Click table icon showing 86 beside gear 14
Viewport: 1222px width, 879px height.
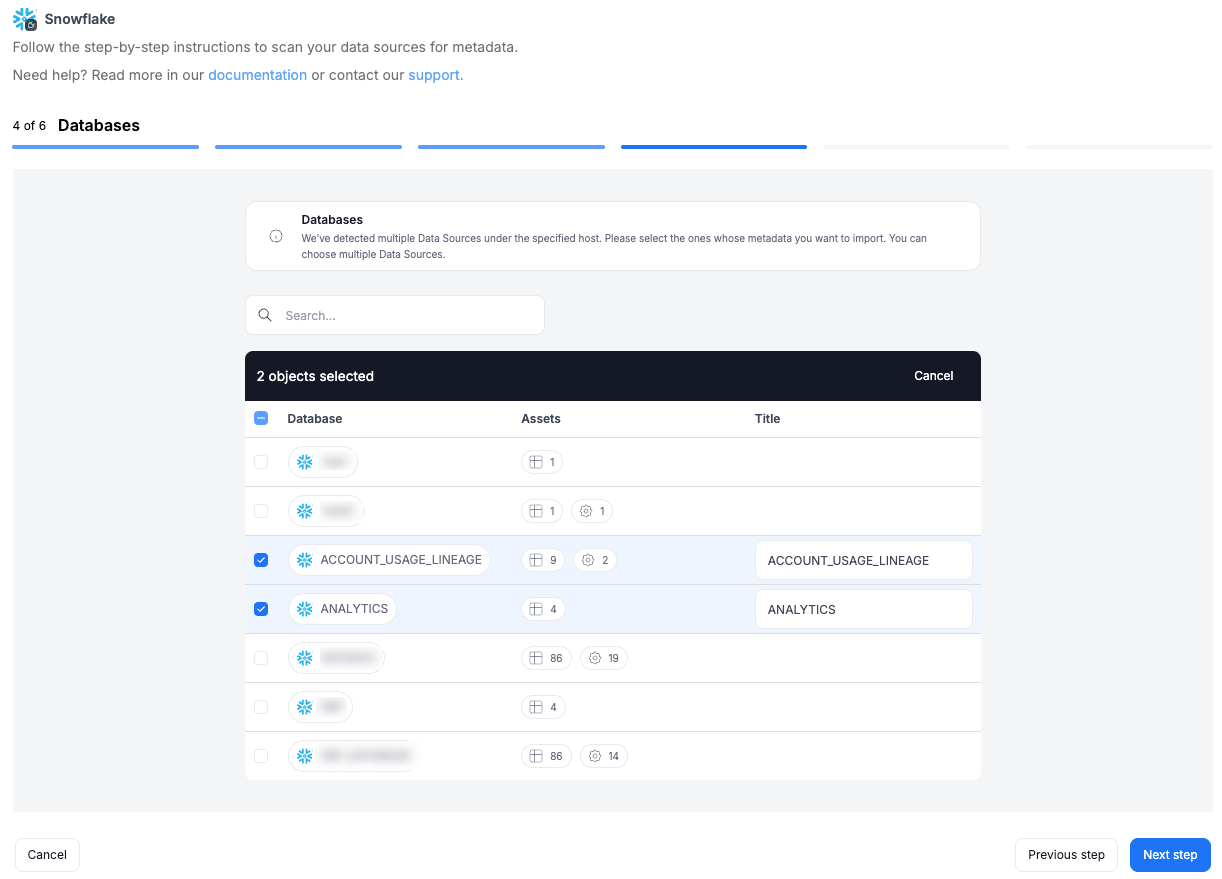[x=536, y=756]
